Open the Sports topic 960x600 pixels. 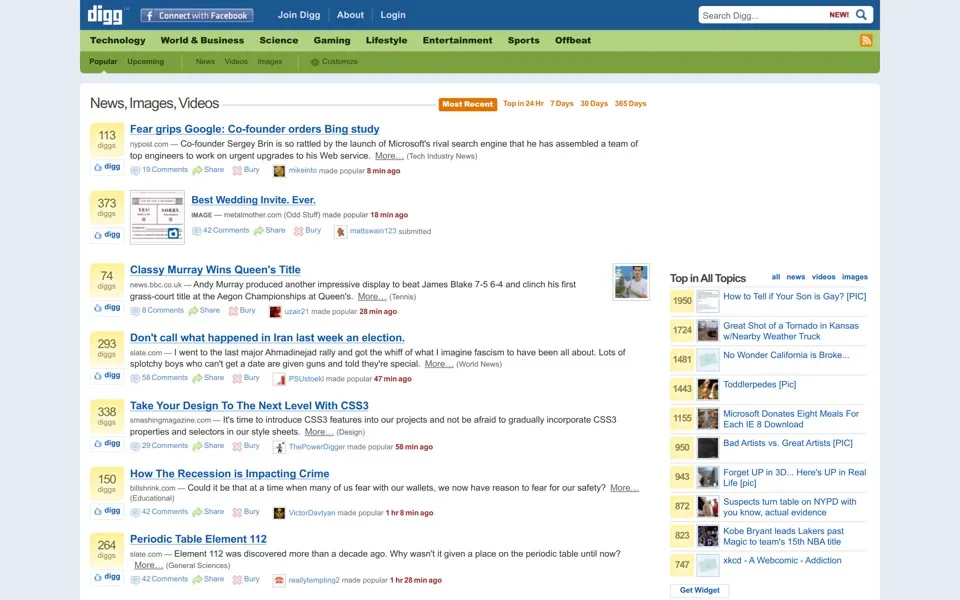[x=523, y=40]
